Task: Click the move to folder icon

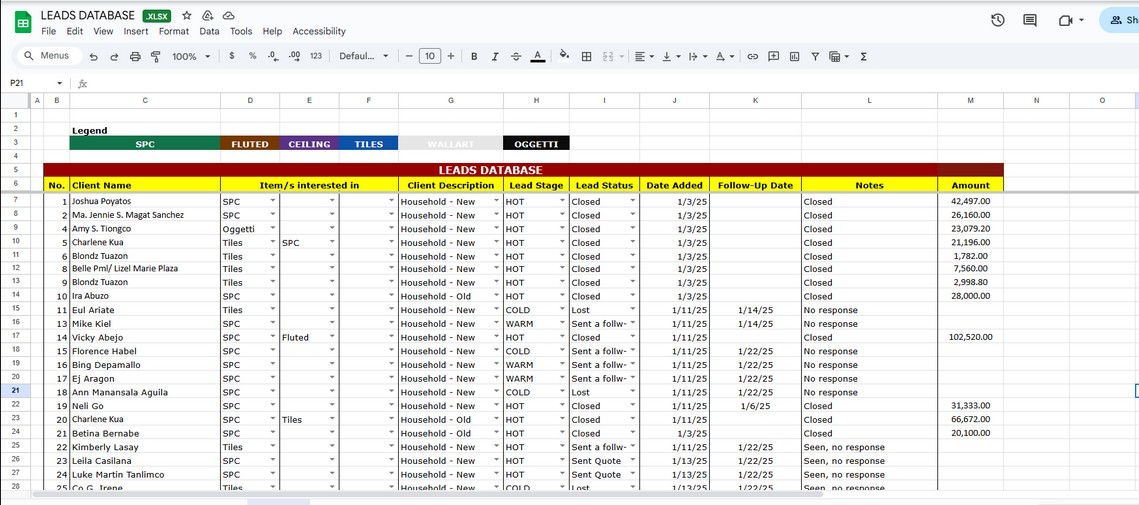Action: pos(208,15)
